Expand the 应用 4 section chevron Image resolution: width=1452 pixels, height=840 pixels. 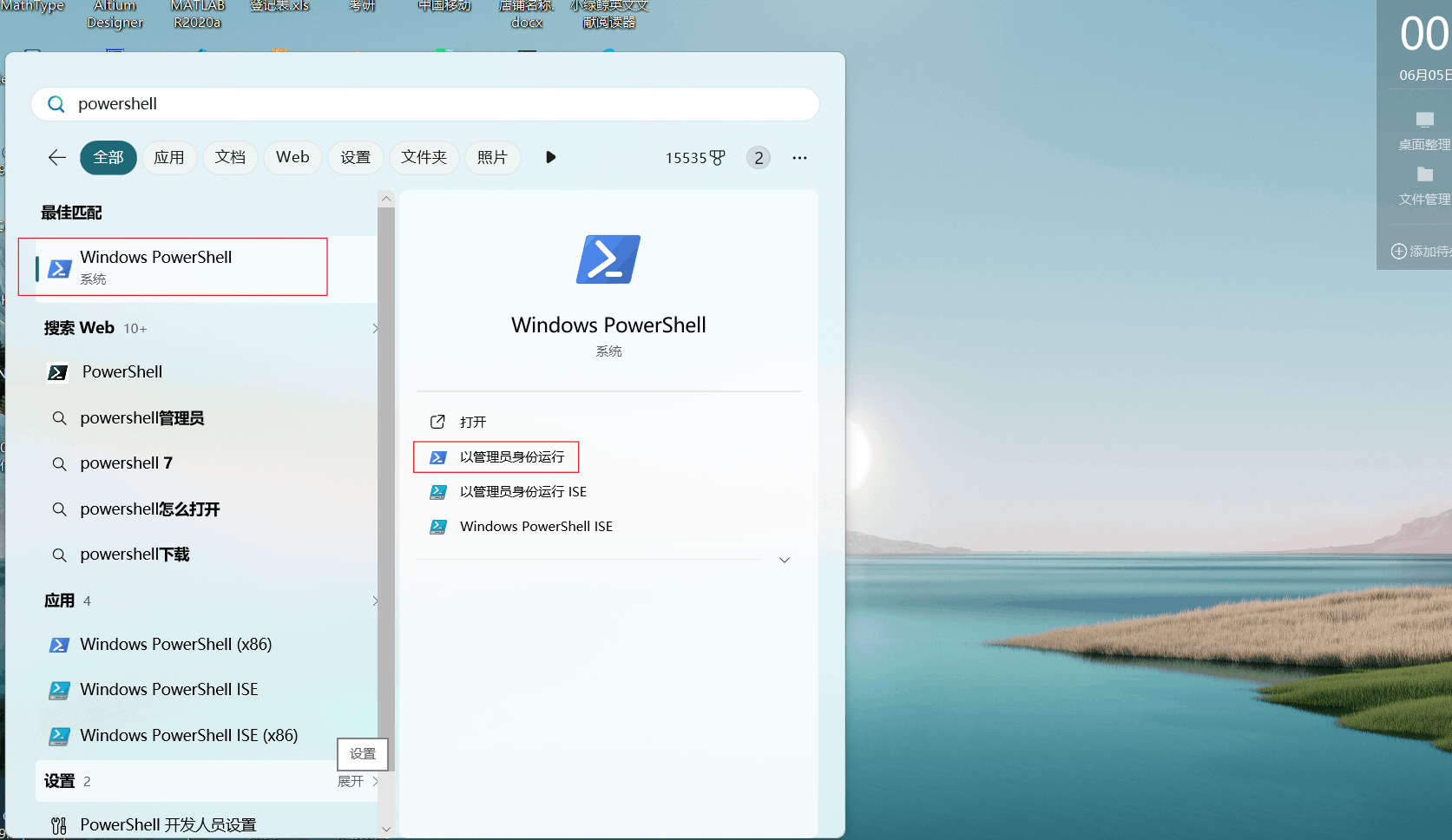(375, 600)
